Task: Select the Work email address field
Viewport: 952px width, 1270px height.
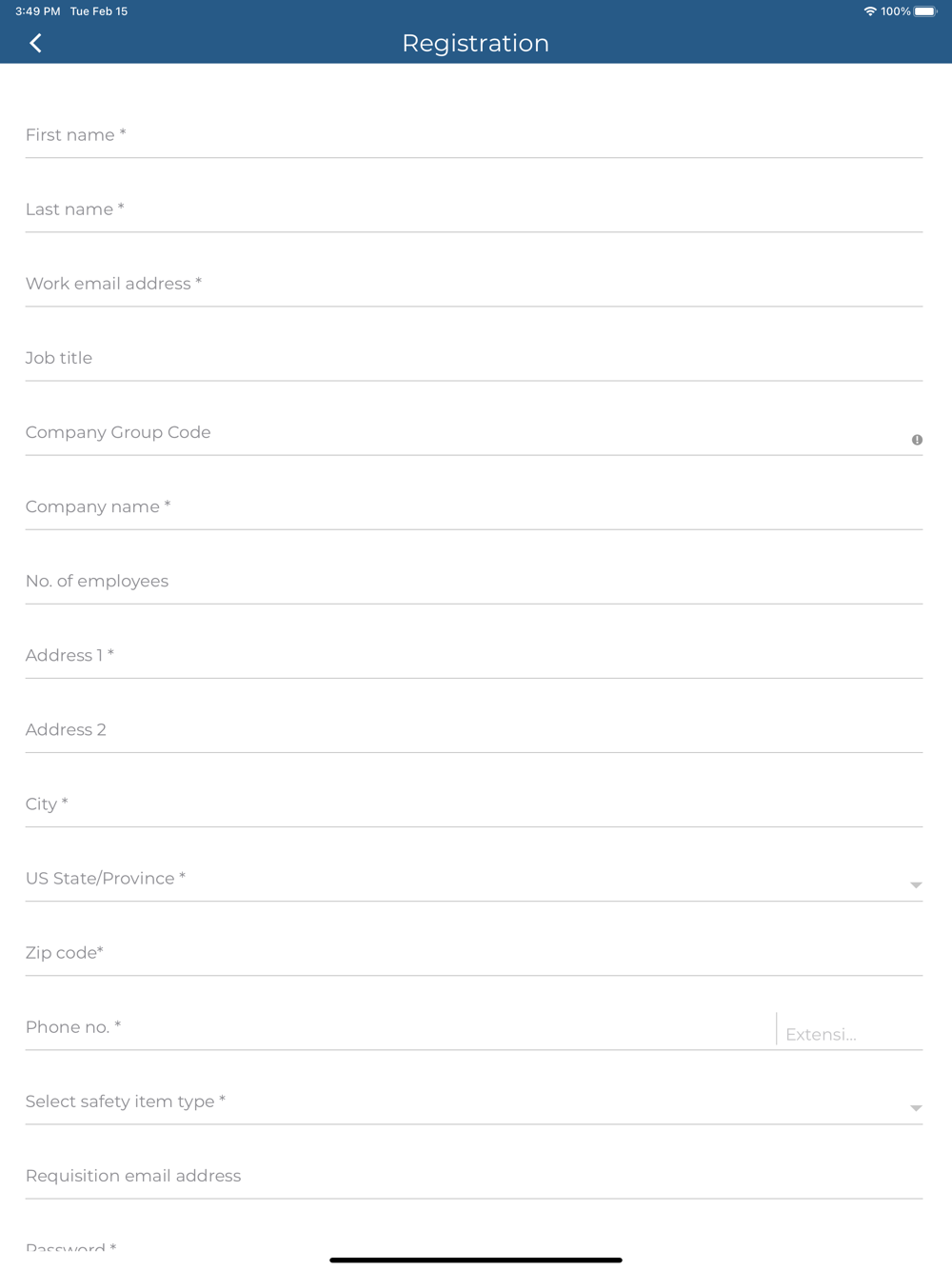Action: pos(473,285)
